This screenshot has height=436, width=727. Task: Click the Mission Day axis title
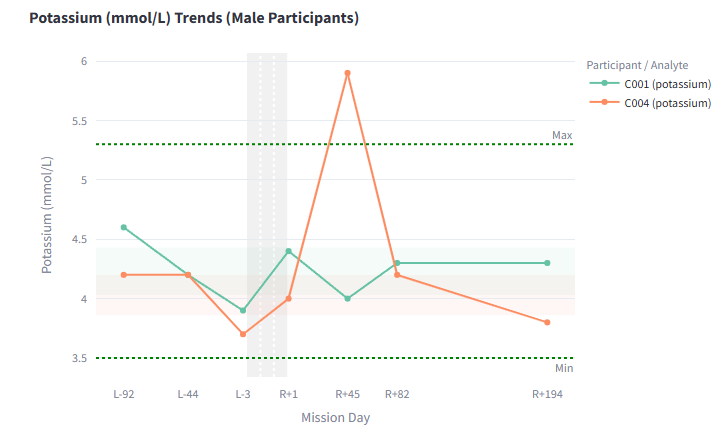click(x=335, y=417)
